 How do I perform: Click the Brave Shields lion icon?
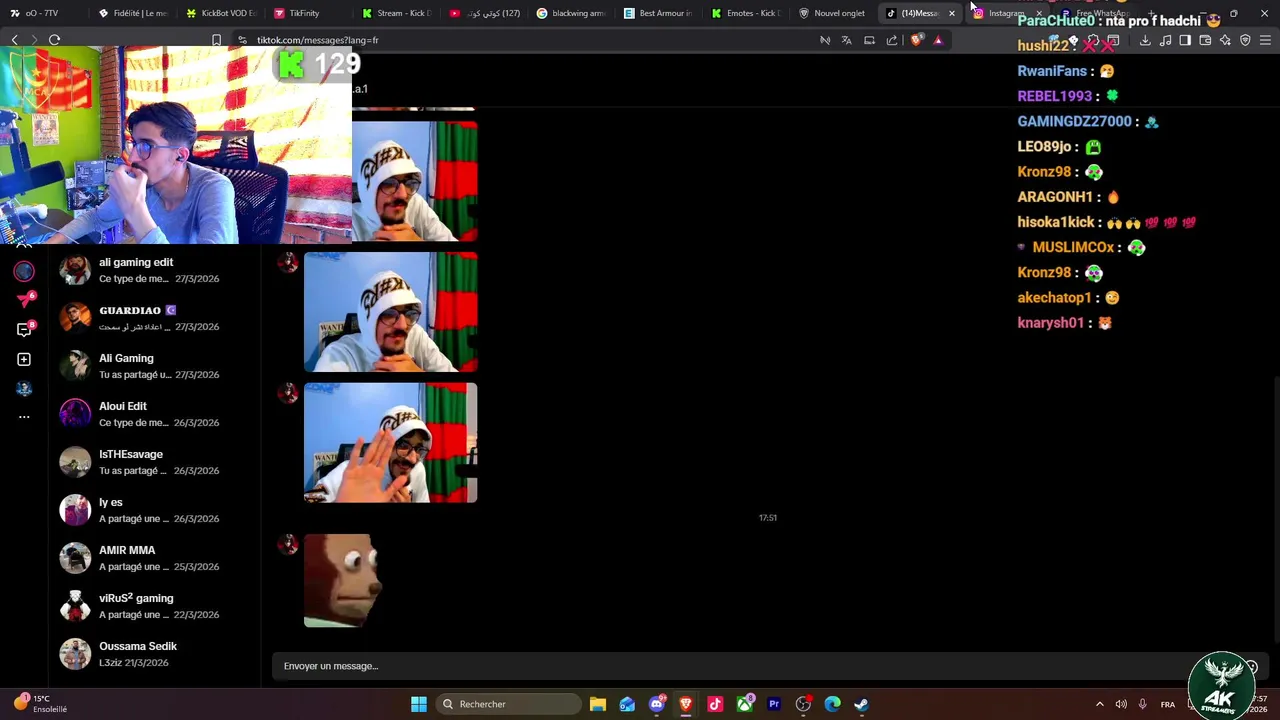tap(916, 40)
